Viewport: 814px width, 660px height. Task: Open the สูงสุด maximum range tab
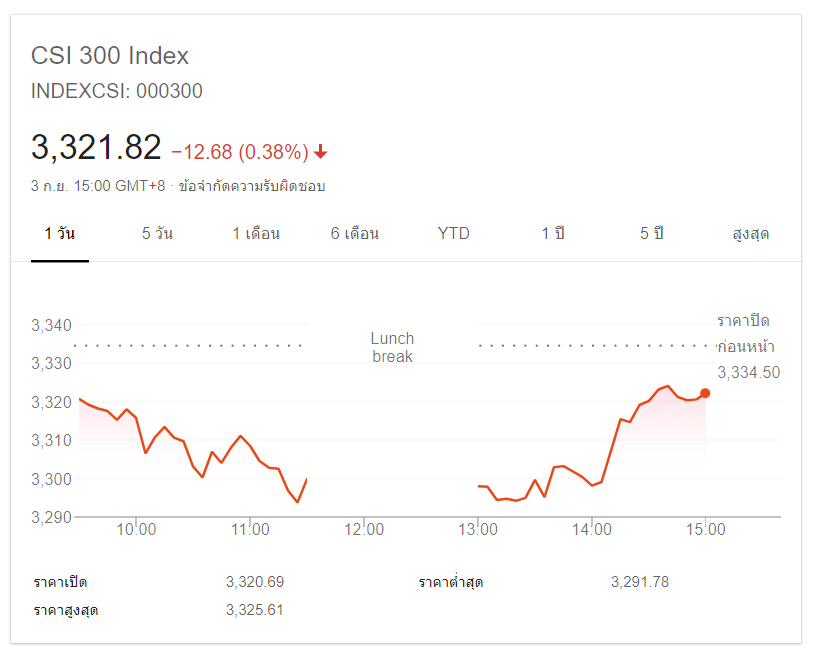pyautogui.click(x=750, y=234)
